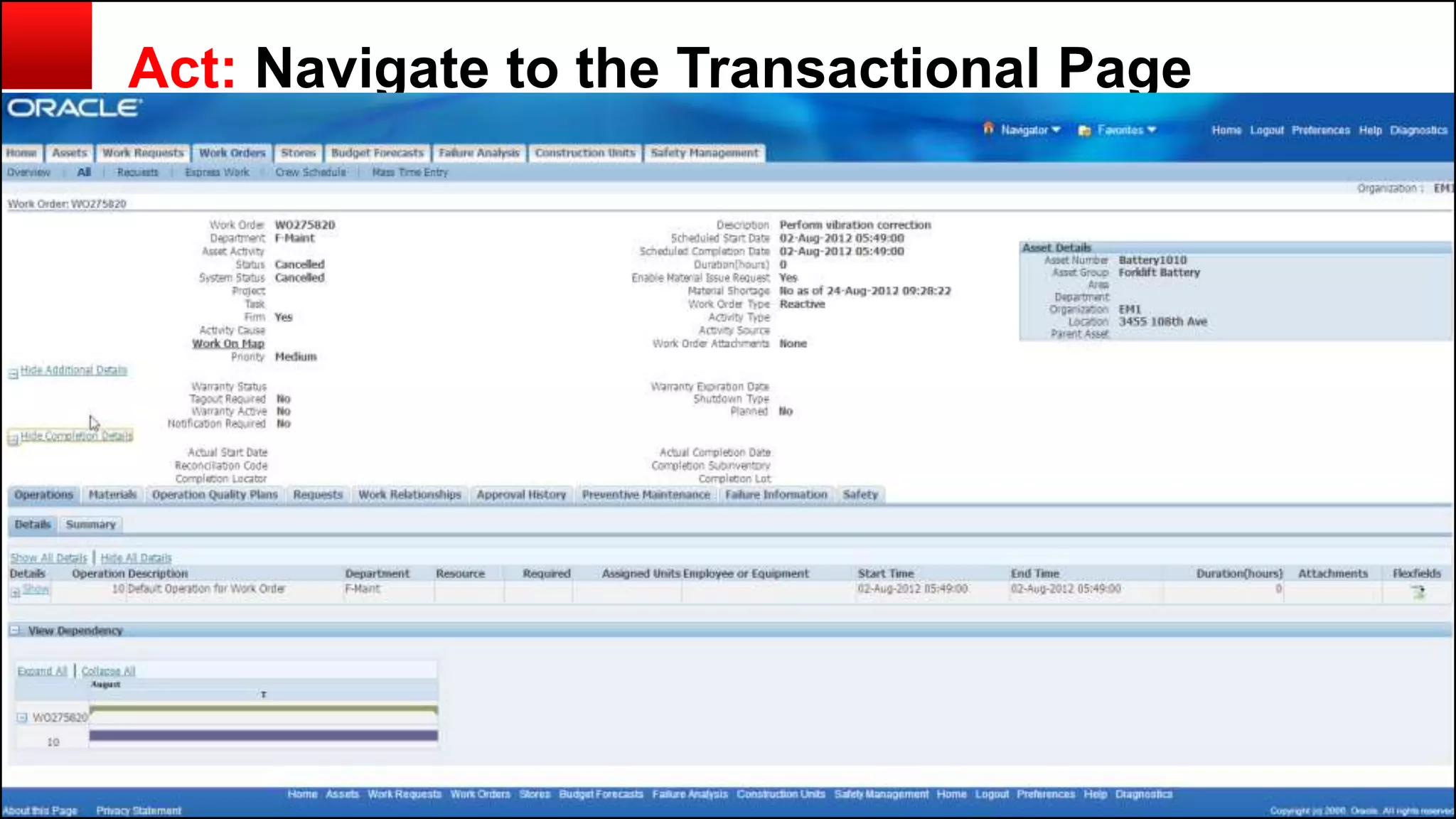Click the Favorites folder icon
The image size is (1456, 819).
tap(1084, 130)
